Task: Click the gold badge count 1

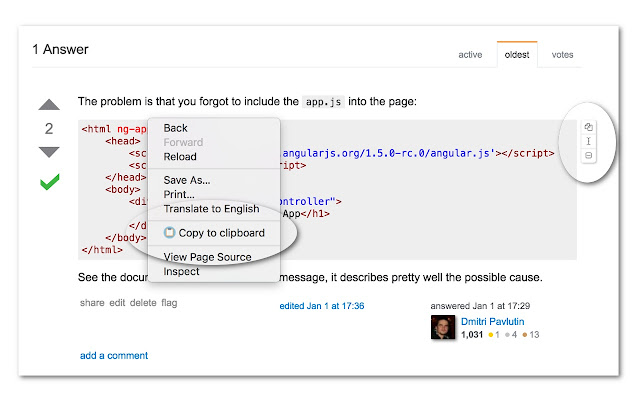Action: pos(497,335)
